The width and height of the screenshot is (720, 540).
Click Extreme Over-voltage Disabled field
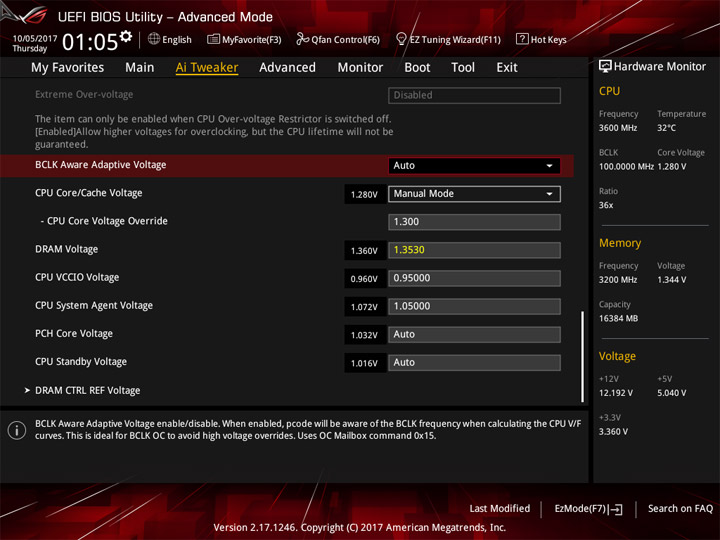click(x=474, y=95)
